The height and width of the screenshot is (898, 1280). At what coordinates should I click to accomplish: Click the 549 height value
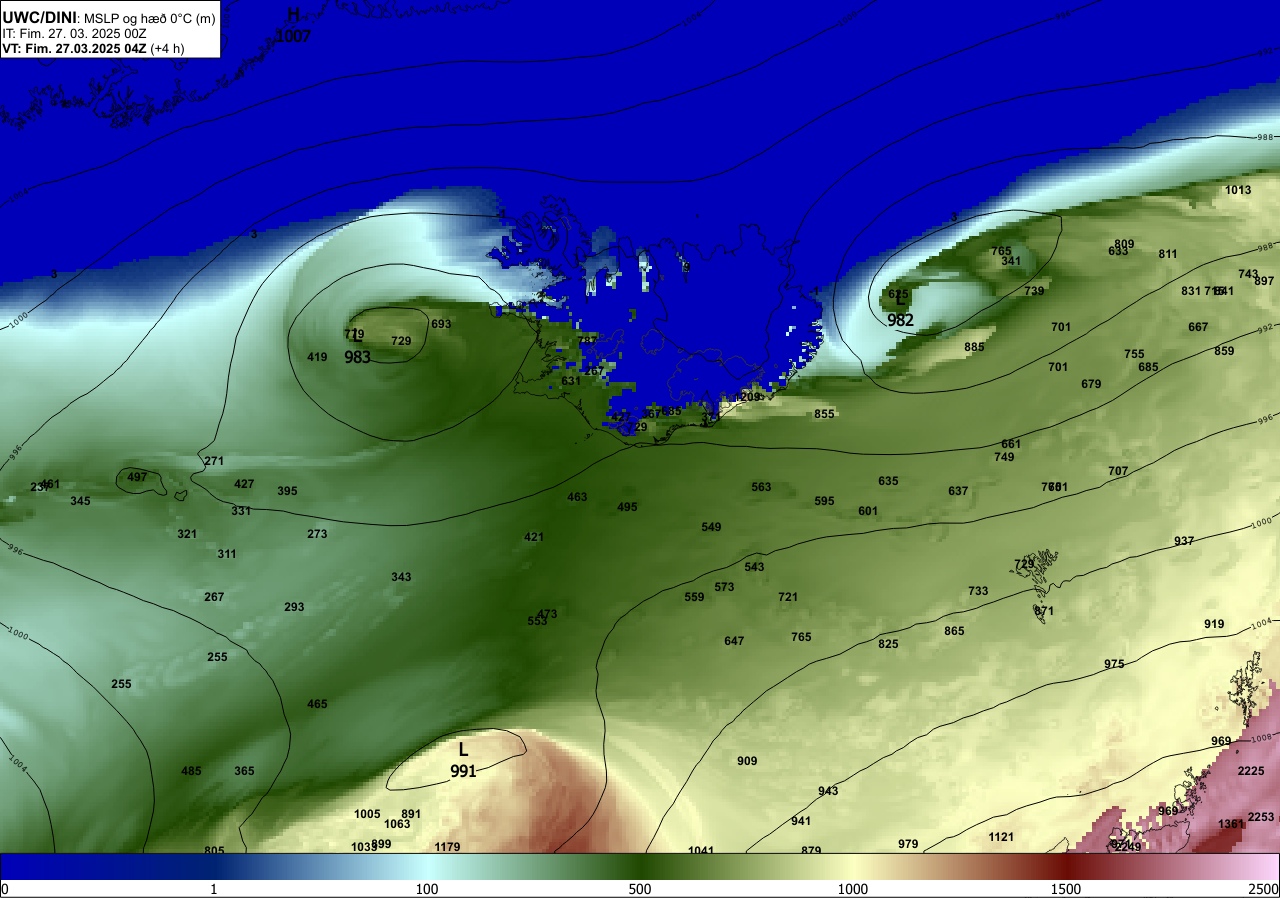point(711,527)
